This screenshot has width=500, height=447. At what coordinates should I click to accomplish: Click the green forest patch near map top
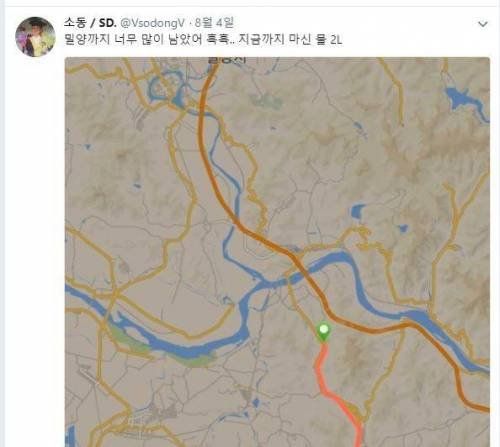[x=267, y=100]
